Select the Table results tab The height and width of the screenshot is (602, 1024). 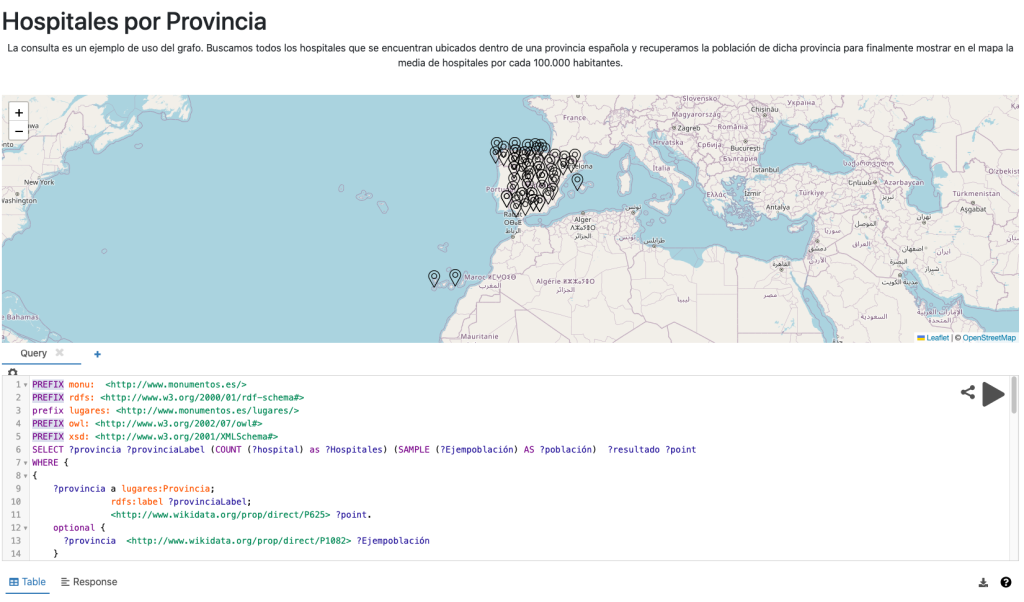point(28,582)
